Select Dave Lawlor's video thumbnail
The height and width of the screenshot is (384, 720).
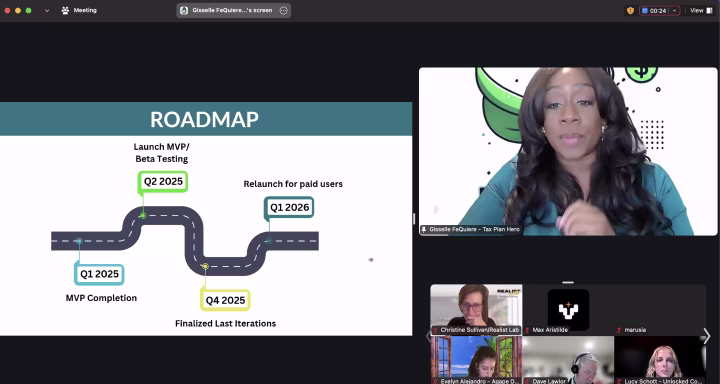568,360
